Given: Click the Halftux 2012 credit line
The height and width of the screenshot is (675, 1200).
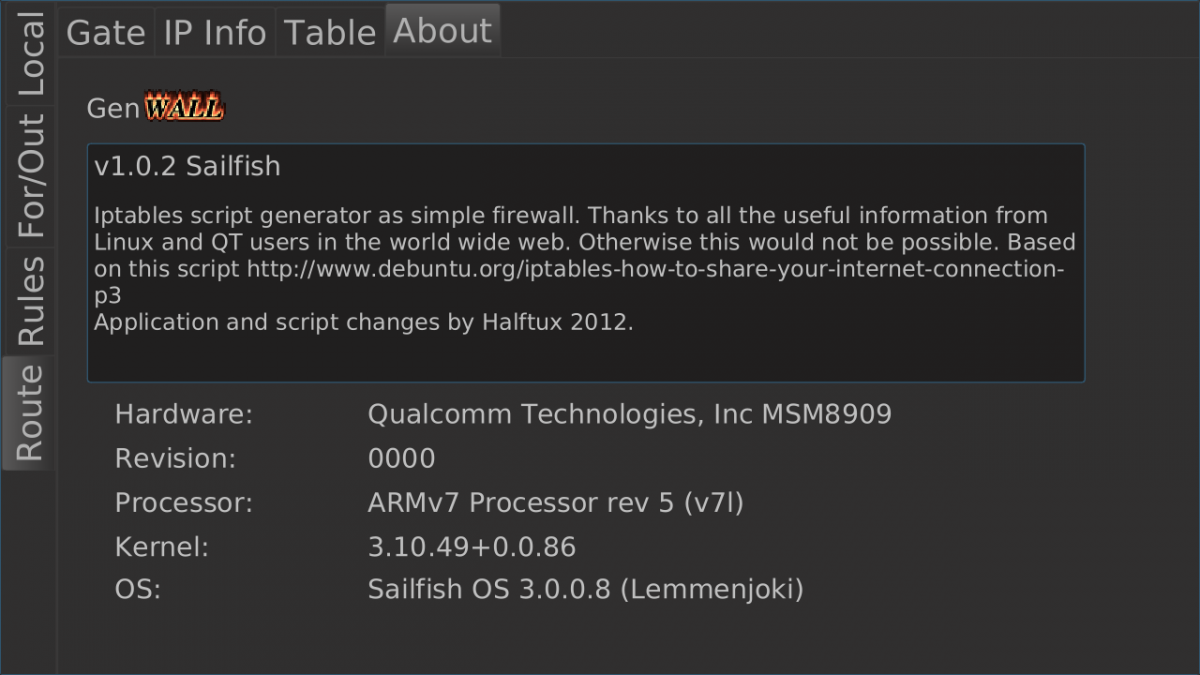Looking at the screenshot, I should click(363, 323).
